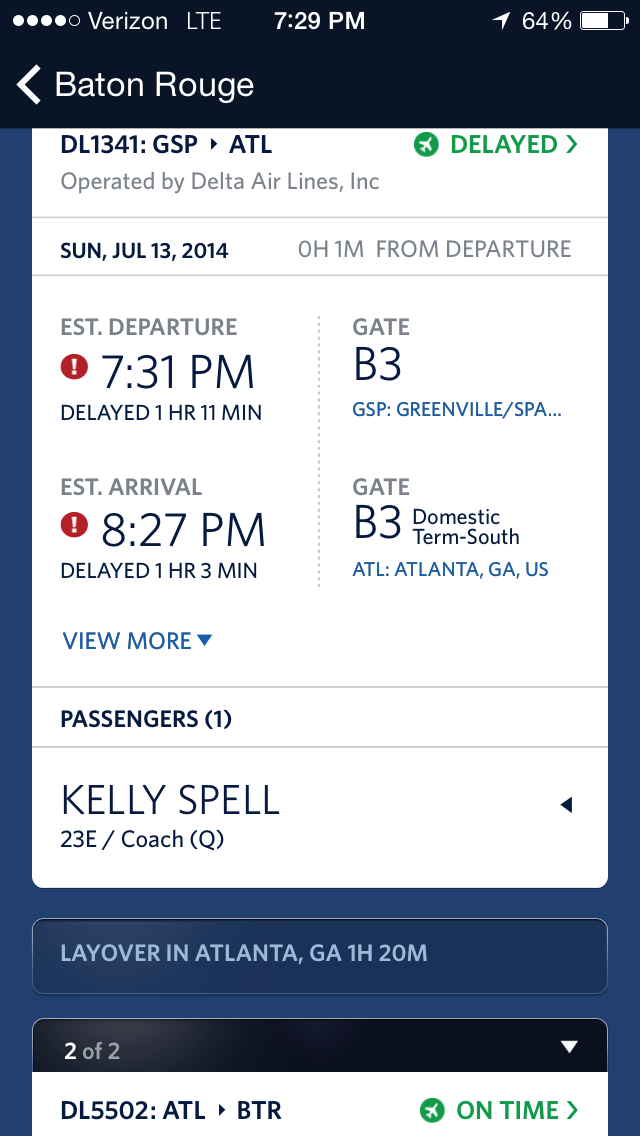Tap the back arrow icon
This screenshot has width=640, height=1136.
click(x=29, y=85)
